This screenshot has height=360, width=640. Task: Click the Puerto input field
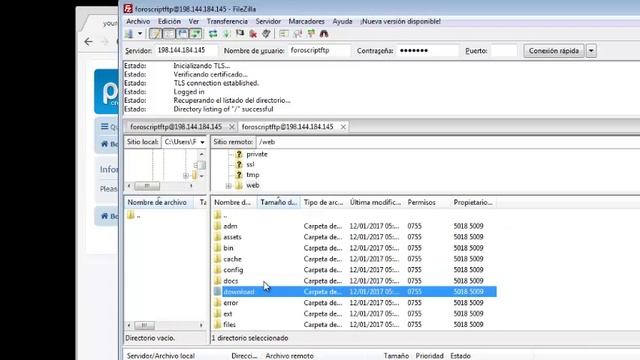504,51
